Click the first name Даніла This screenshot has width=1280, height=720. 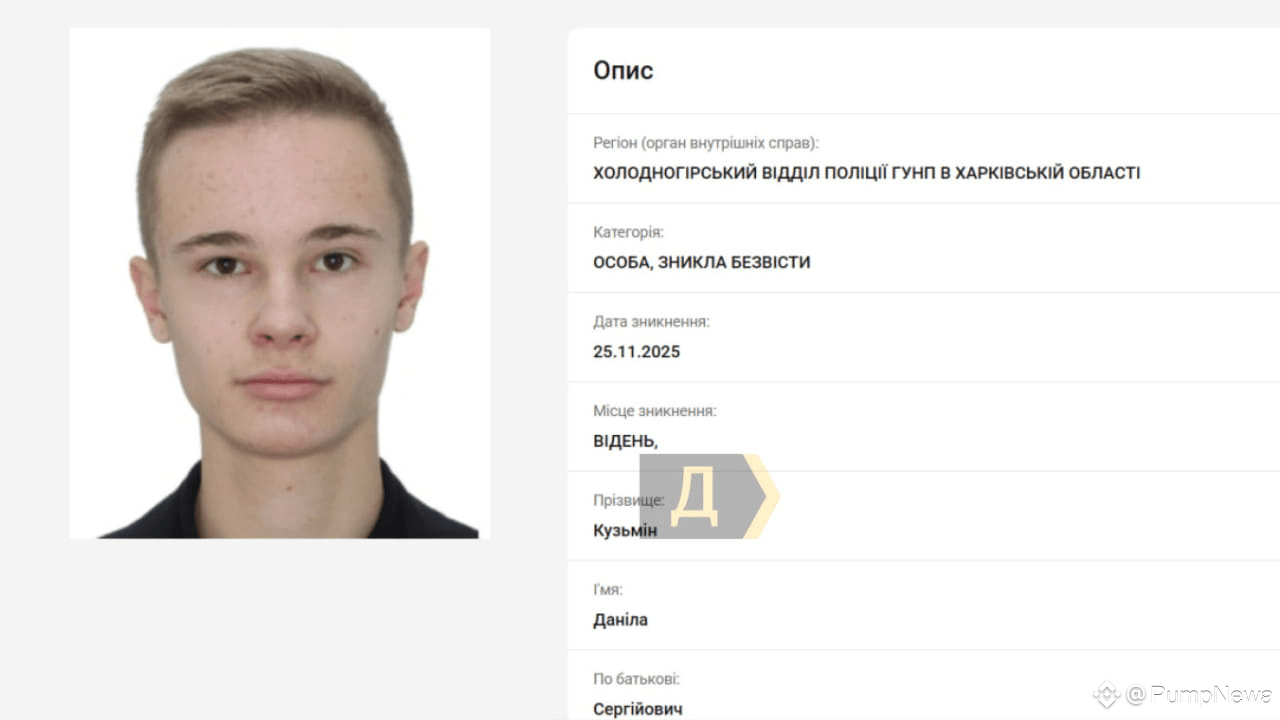tap(620, 620)
